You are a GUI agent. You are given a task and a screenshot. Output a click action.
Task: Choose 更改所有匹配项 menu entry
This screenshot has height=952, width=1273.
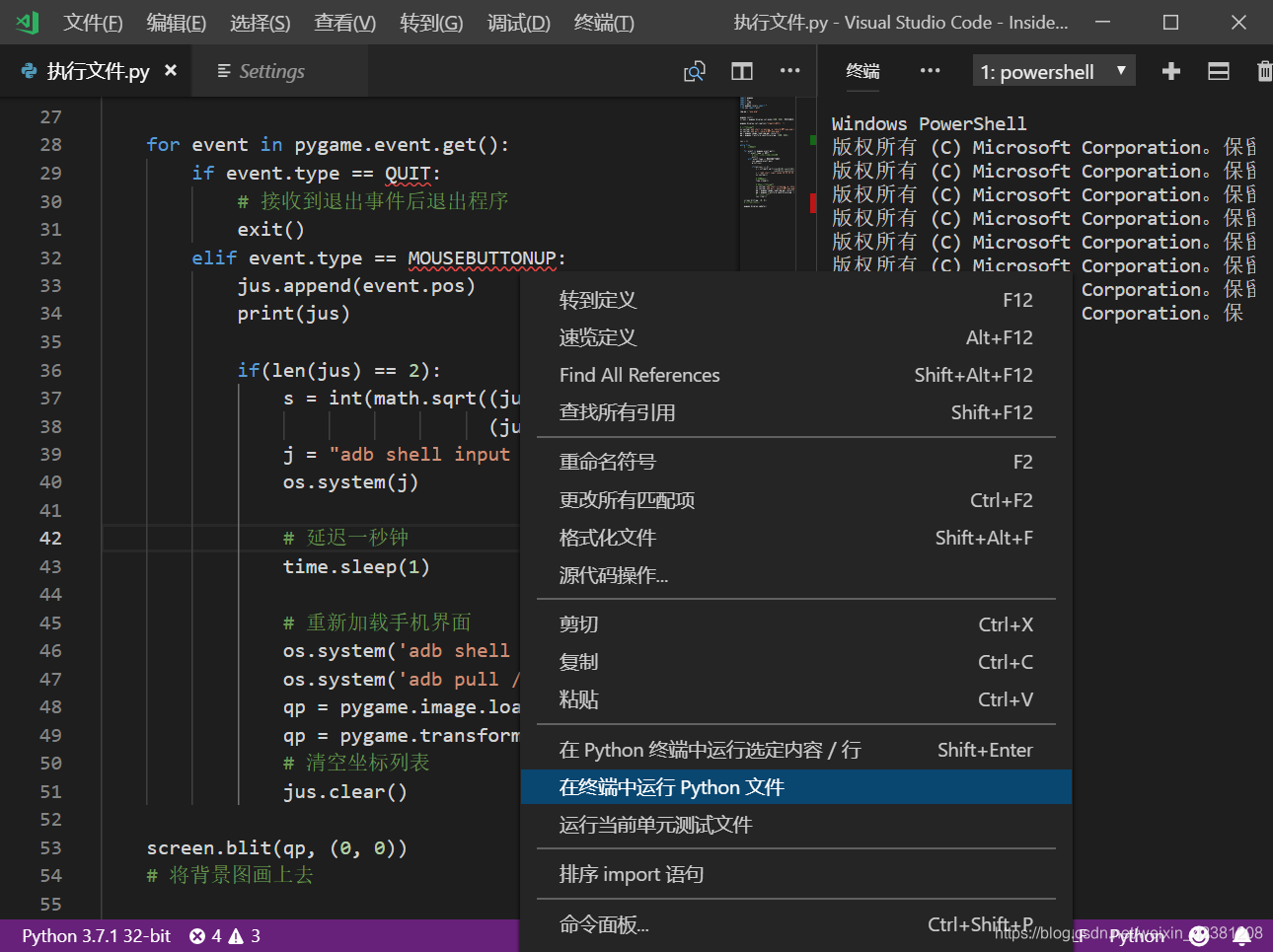click(x=795, y=500)
